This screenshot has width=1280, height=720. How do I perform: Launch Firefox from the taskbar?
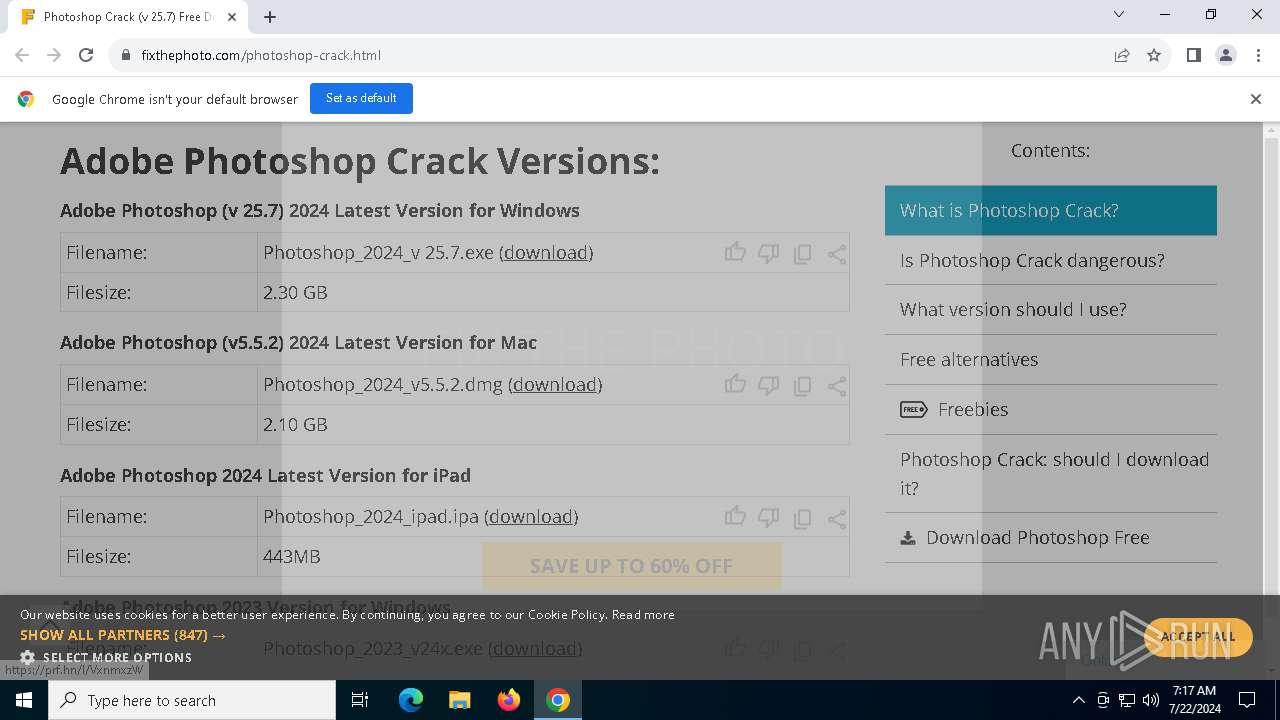(509, 700)
